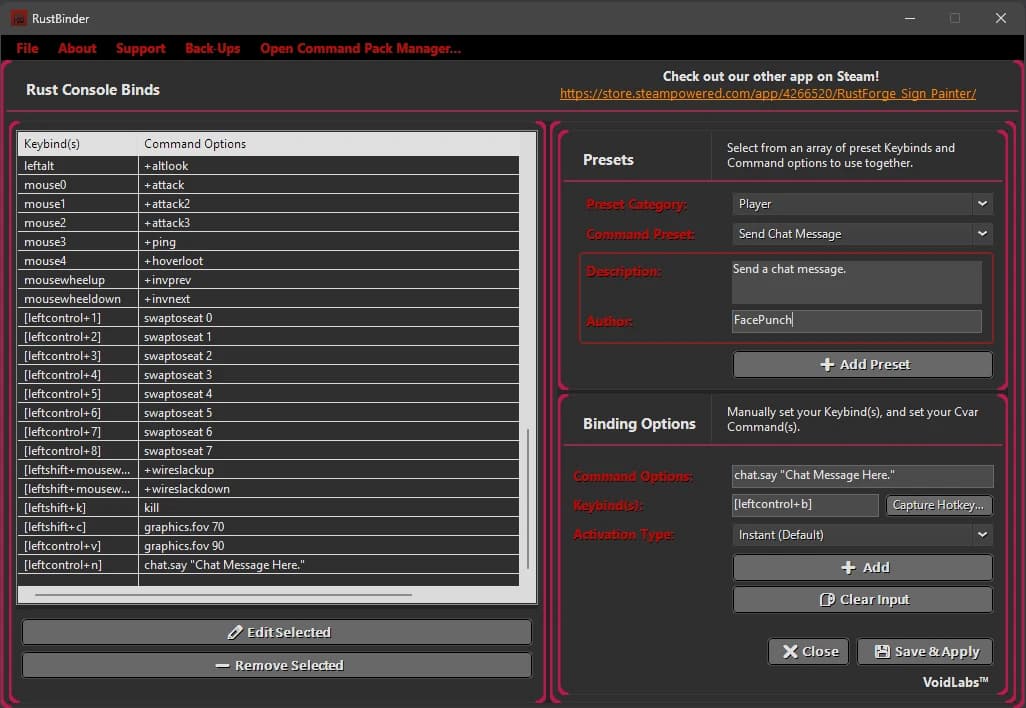Image resolution: width=1026 pixels, height=708 pixels.
Task: Select the leftalt bind row
Action: [268, 166]
